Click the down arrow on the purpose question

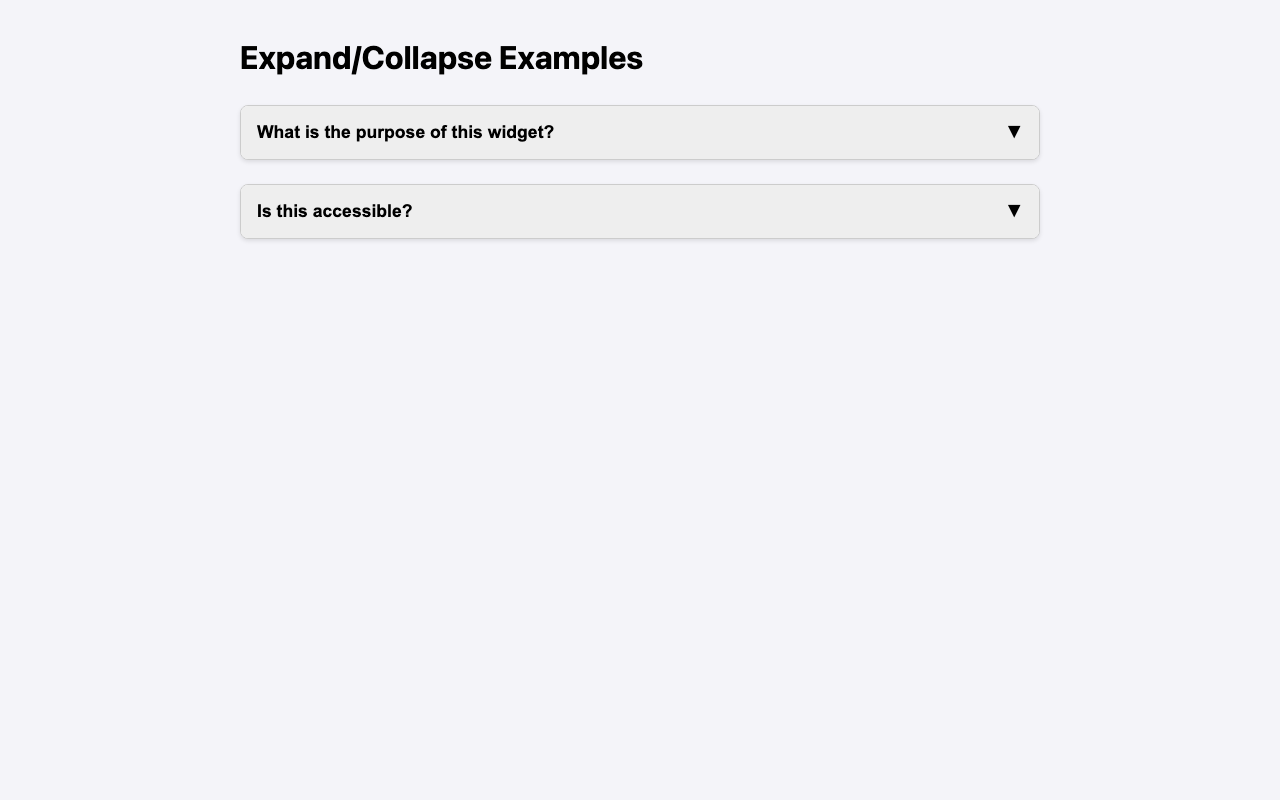click(x=1013, y=132)
